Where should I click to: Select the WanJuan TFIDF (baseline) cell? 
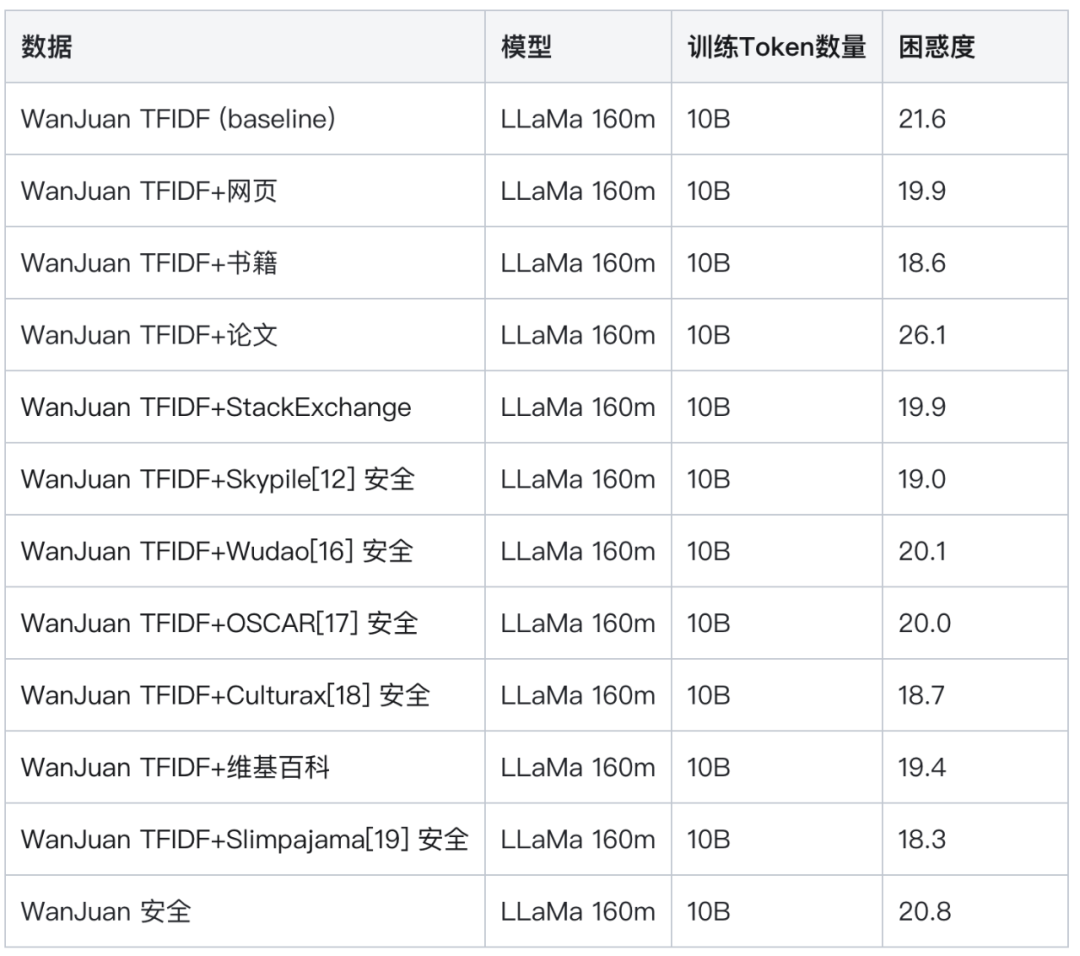[178, 119]
